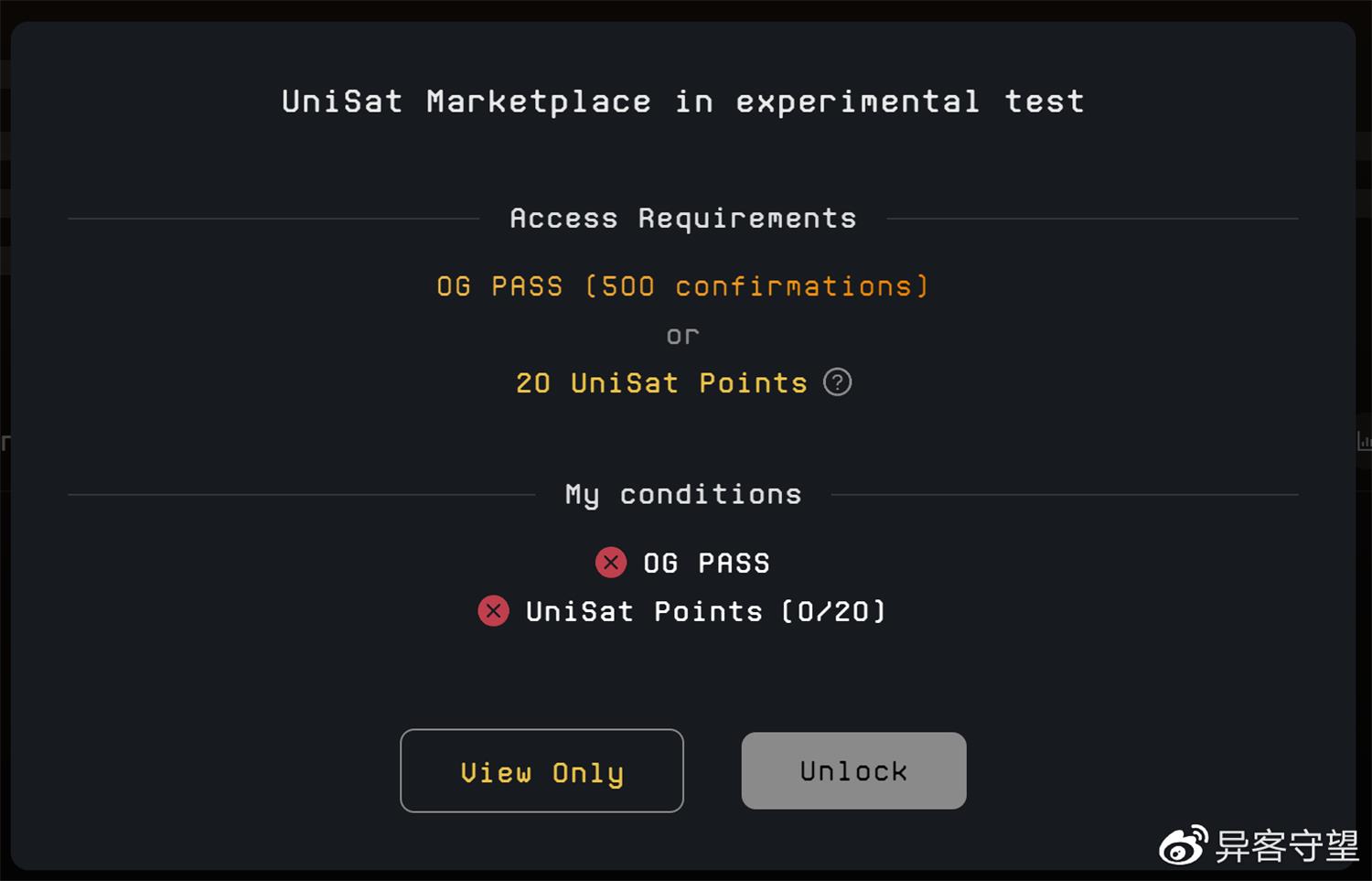Click the UniSat Marketplace in experimental test title

682,102
